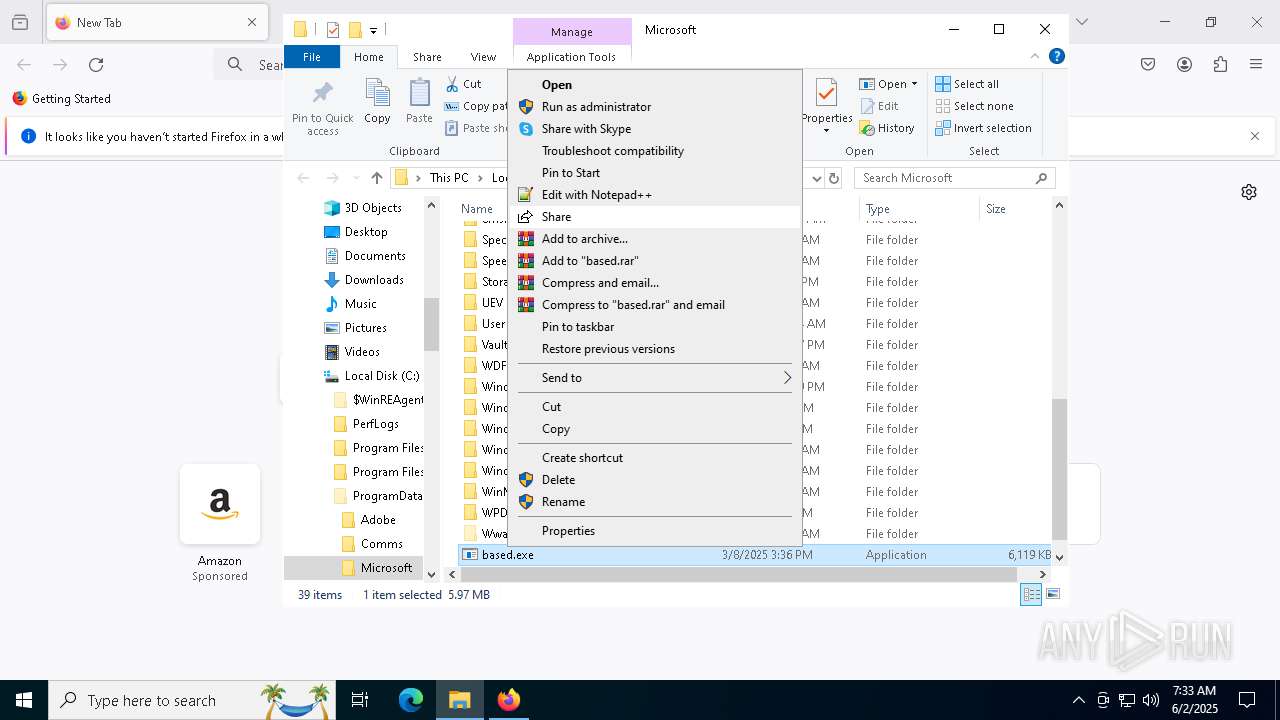Open Windows Start menu
This screenshot has width=1280, height=720.
[24, 700]
